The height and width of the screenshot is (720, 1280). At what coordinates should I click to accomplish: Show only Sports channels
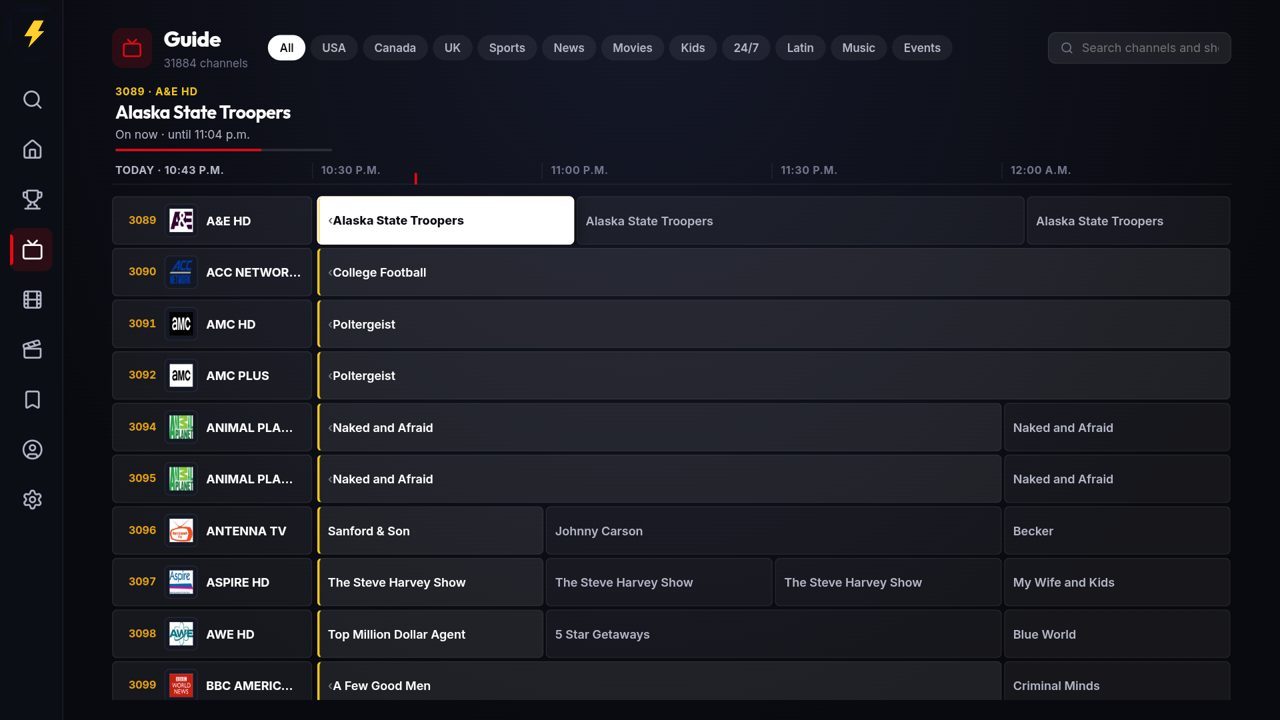coord(507,48)
